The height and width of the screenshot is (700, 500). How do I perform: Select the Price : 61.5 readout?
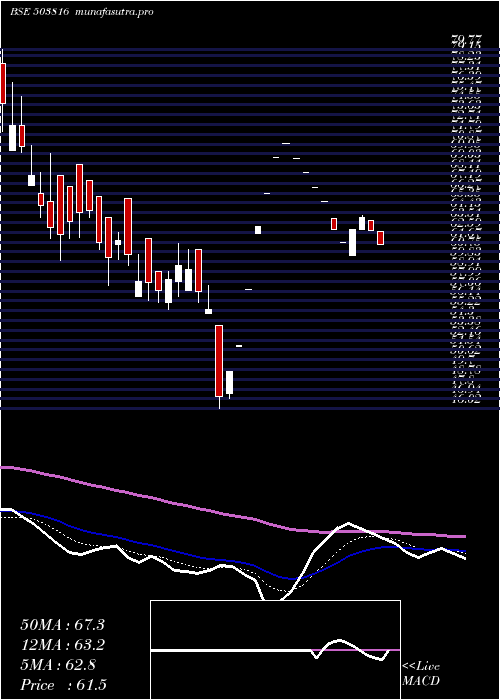pos(63,685)
